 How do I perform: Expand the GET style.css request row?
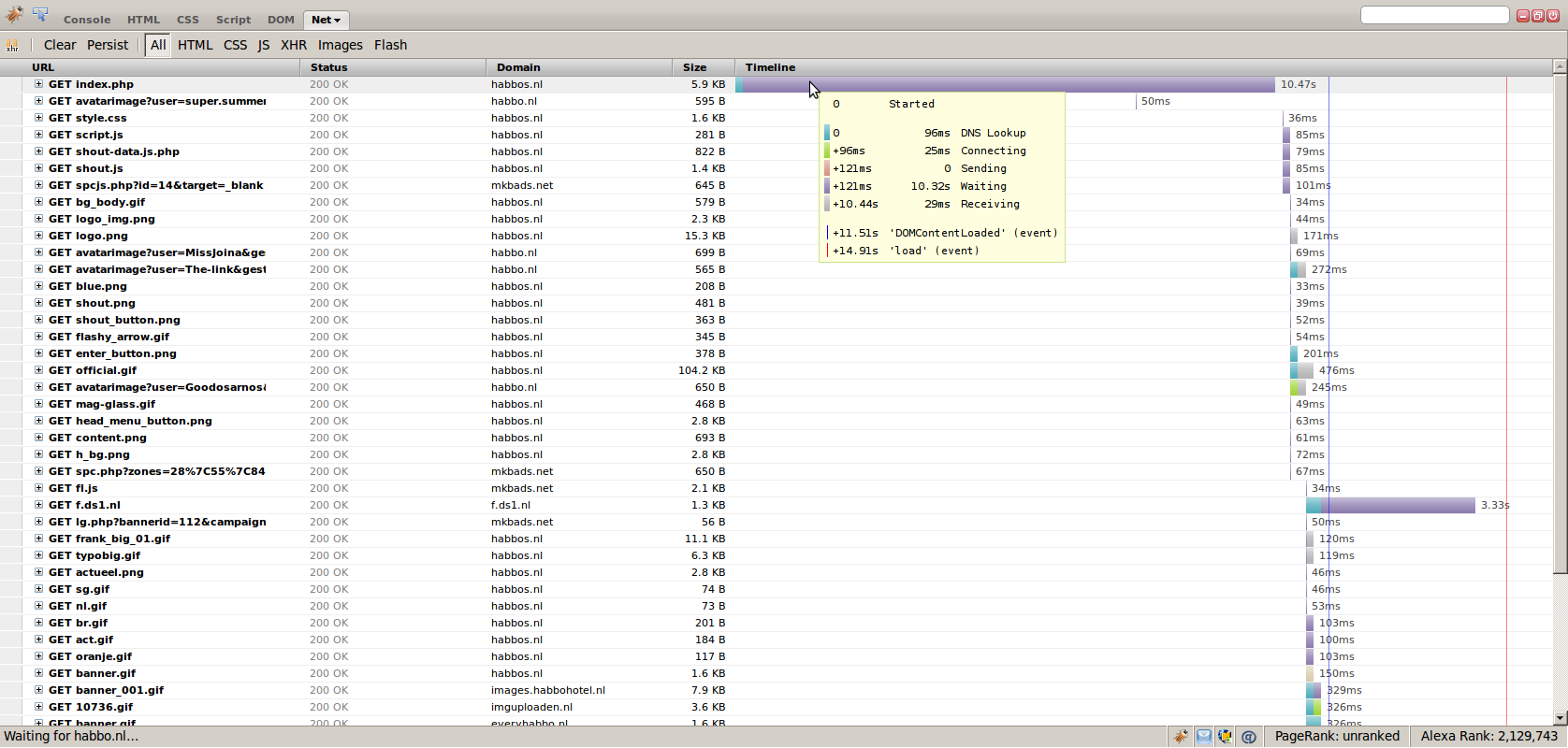point(39,118)
